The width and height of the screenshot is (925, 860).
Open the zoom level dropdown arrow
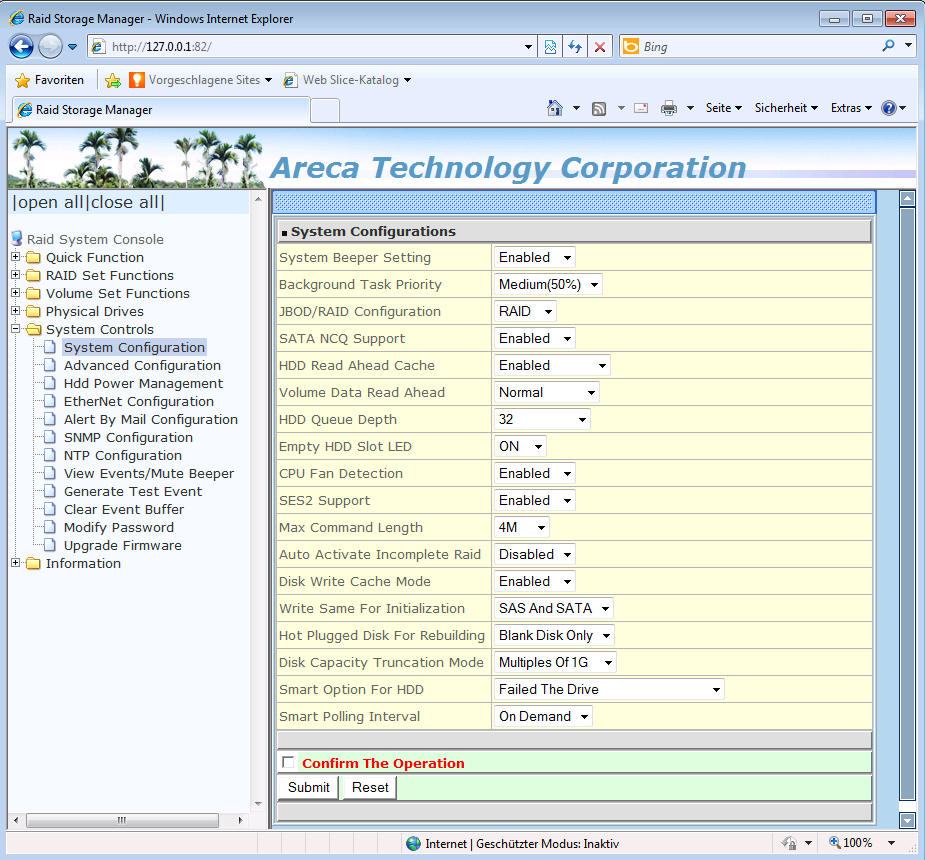(x=891, y=843)
